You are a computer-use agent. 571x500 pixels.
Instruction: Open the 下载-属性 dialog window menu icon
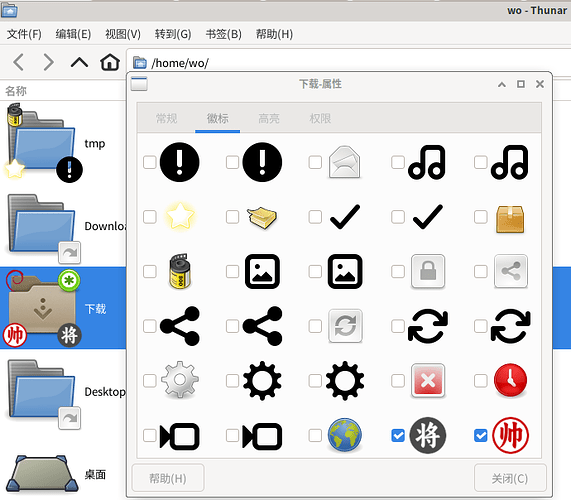139,84
